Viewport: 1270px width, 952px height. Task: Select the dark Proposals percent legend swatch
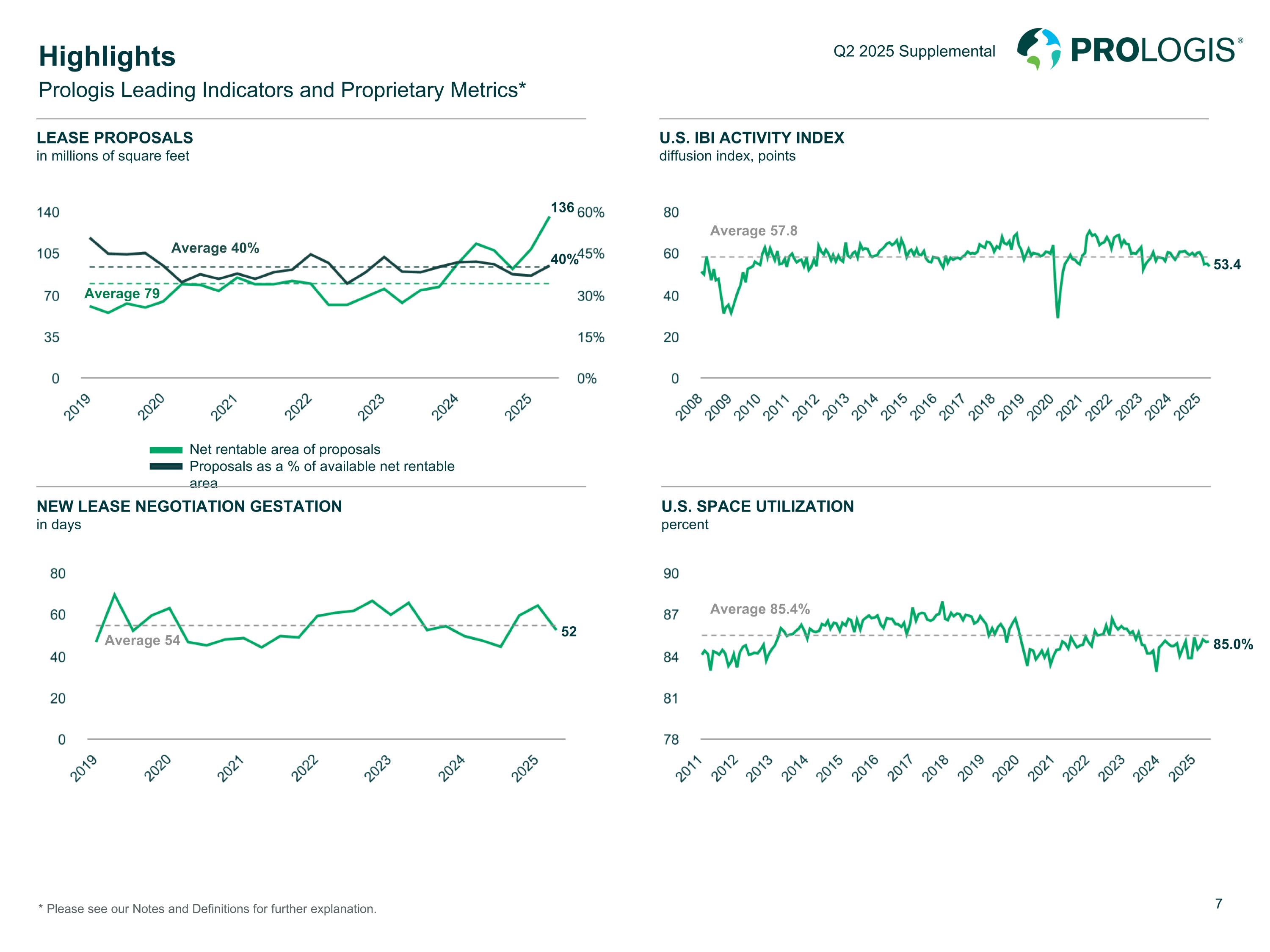[166, 467]
